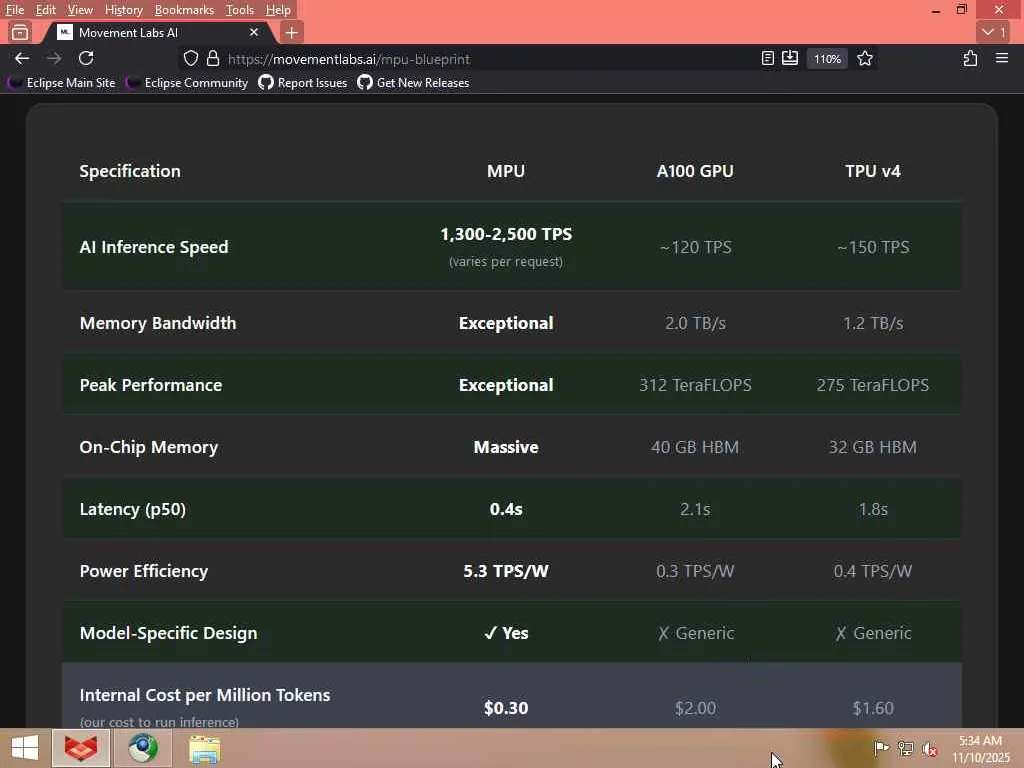Click the 'Massive' On-Chip Memory value

505,447
